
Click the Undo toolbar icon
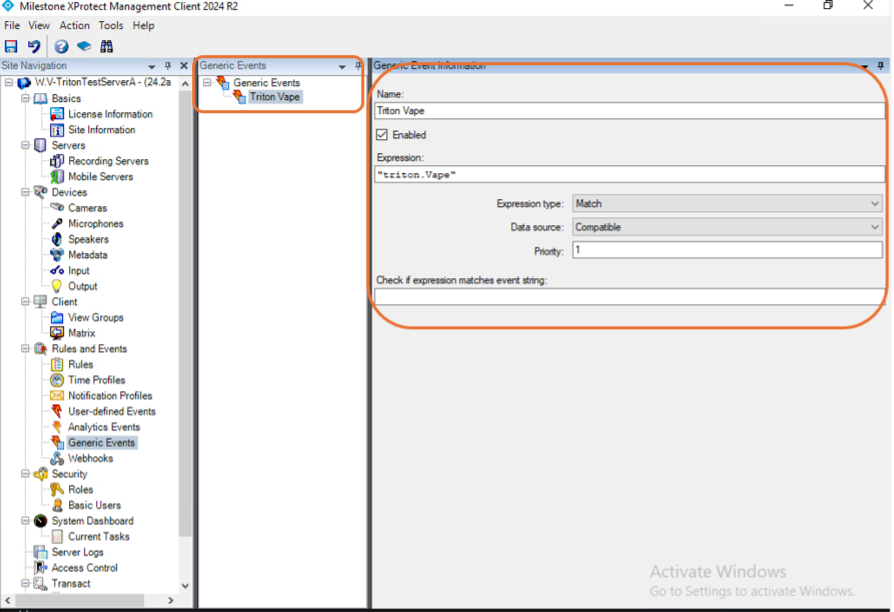pyautogui.click(x=34, y=46)
